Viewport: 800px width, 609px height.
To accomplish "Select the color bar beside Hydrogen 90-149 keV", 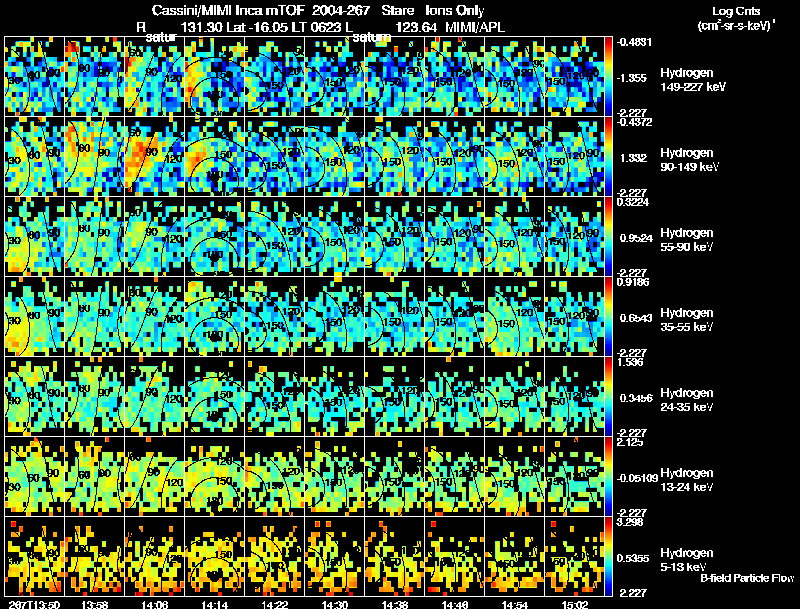I will point(608,157).
